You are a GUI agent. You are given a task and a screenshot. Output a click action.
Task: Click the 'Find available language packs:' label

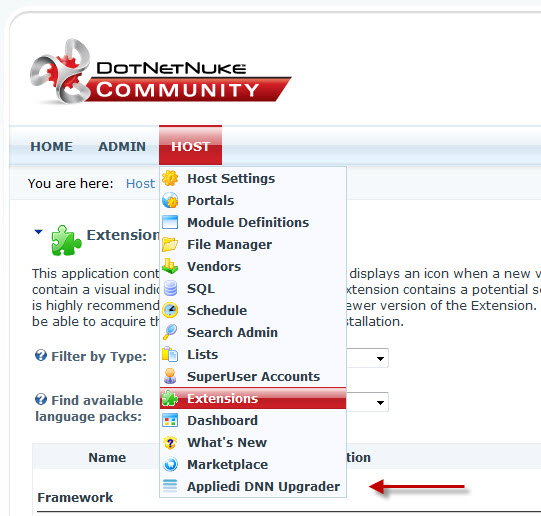pyautogui.click(x=89, y=408)
